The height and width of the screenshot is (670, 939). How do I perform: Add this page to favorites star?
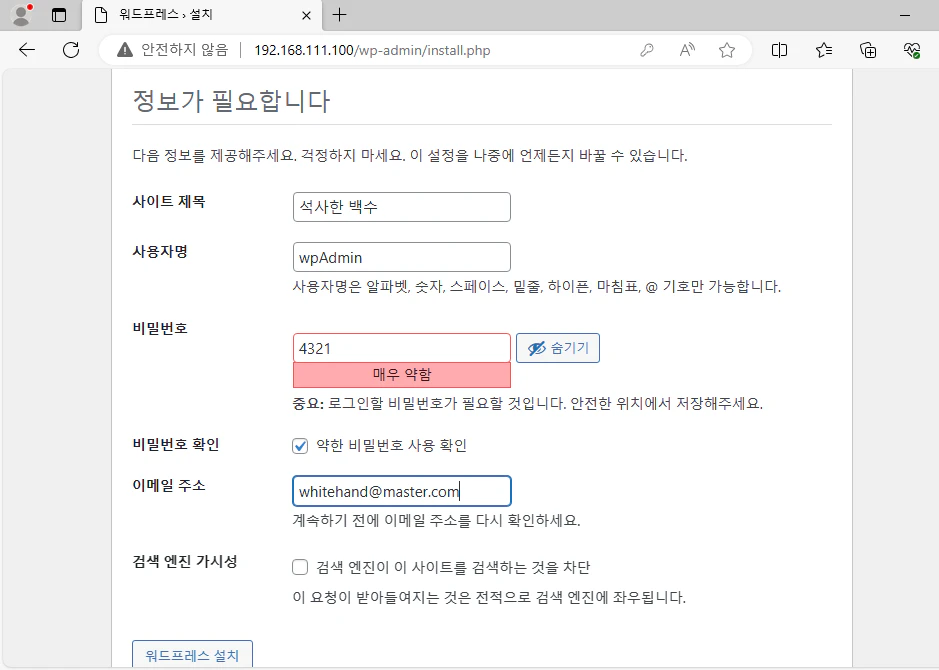pos(726,50)
